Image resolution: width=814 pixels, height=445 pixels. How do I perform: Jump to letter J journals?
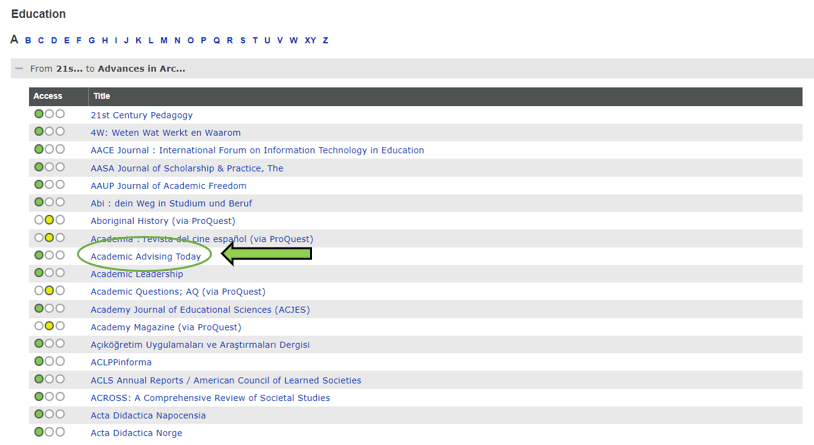126,41
